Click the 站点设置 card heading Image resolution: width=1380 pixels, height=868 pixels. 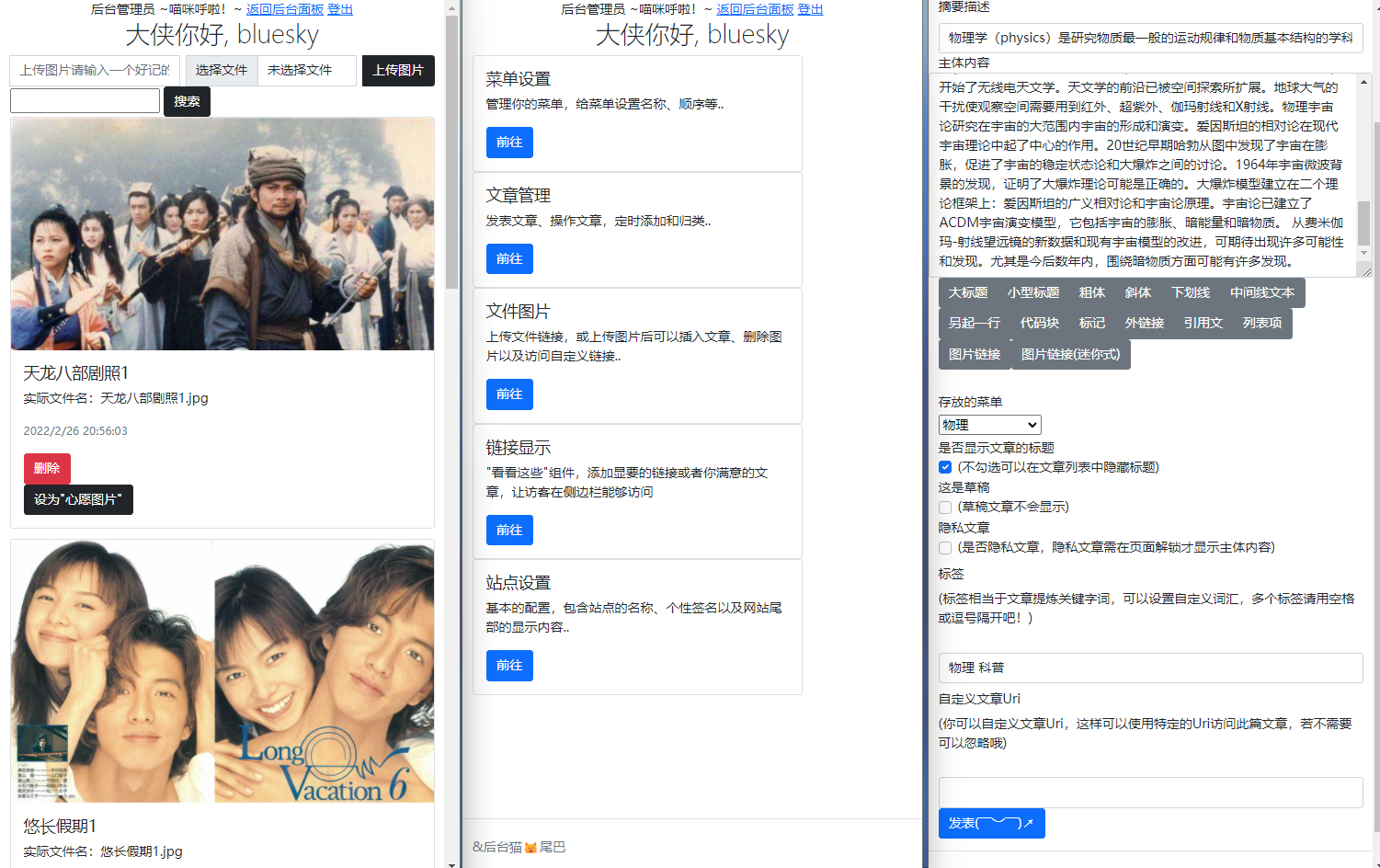pyautogui.click(x=519, y=584)
